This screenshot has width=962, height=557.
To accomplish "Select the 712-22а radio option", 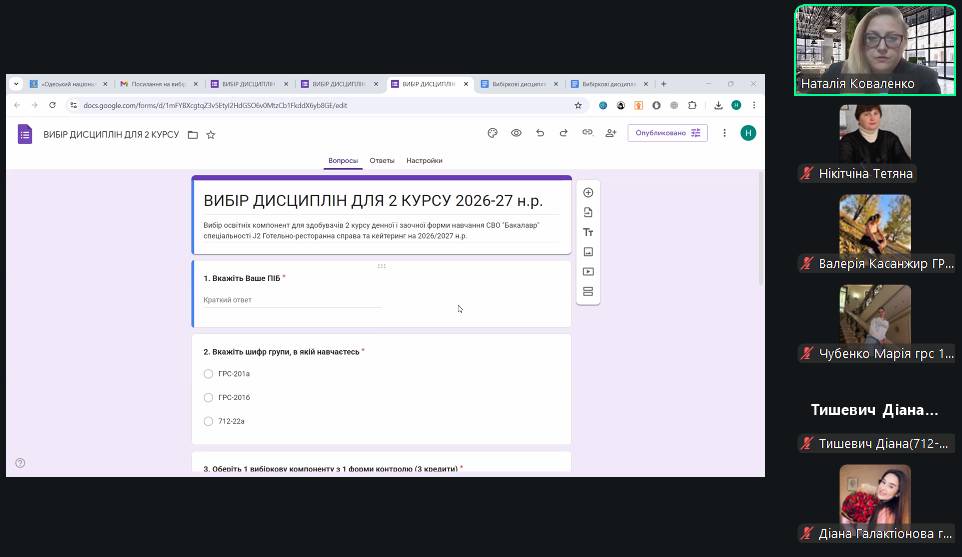I will coord(208,422).
